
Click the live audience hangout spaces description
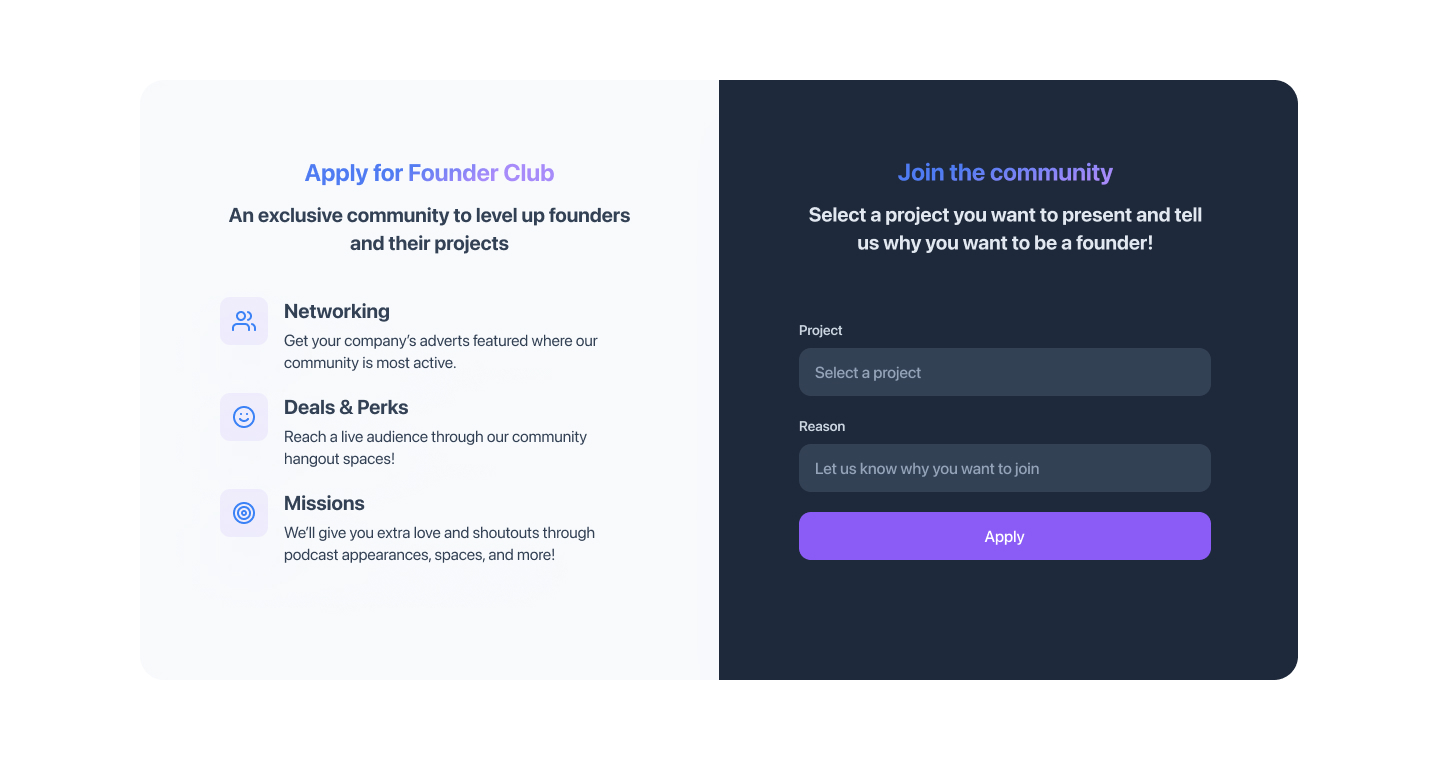point(435,448)
